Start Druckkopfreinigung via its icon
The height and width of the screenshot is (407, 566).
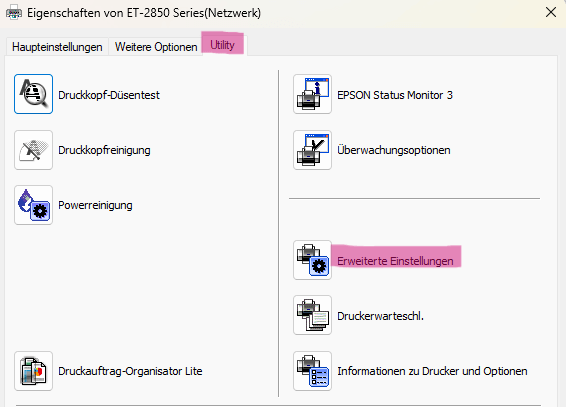(34, 150)
